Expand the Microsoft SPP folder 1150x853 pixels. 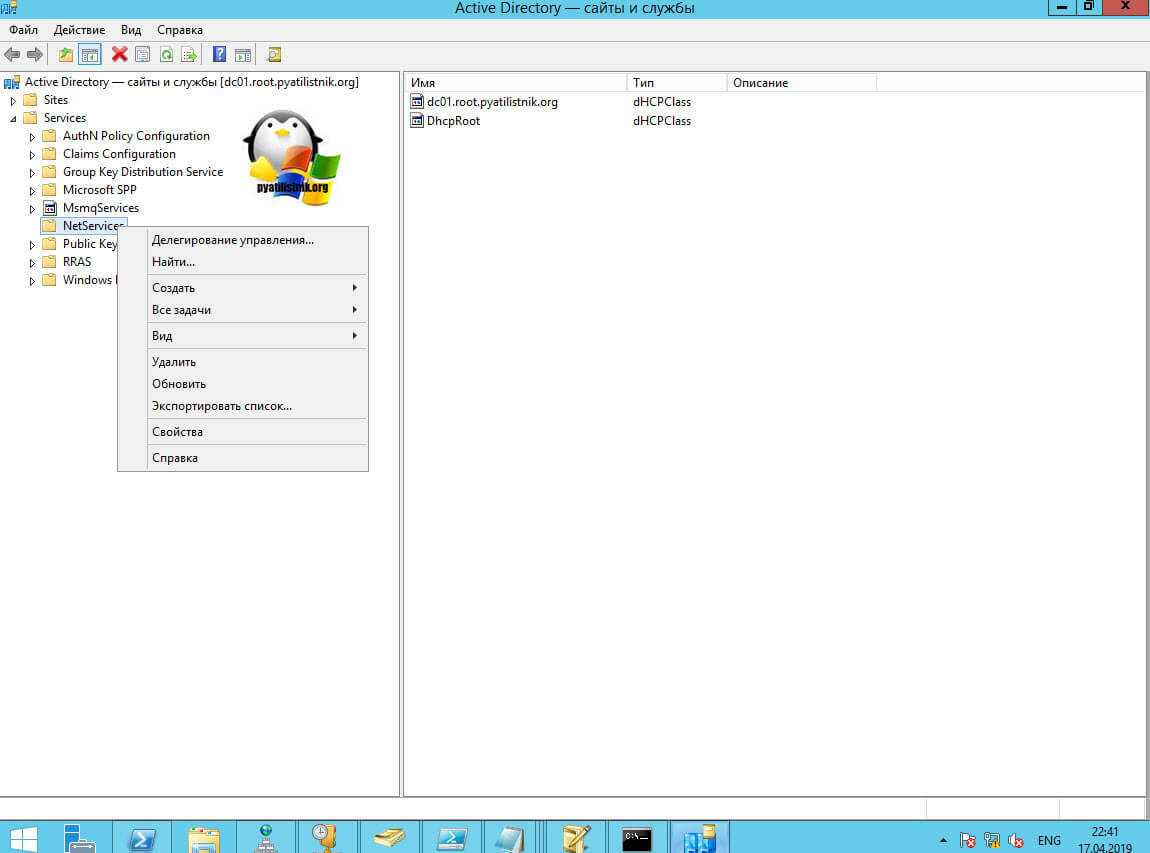(x=32, y=191)
